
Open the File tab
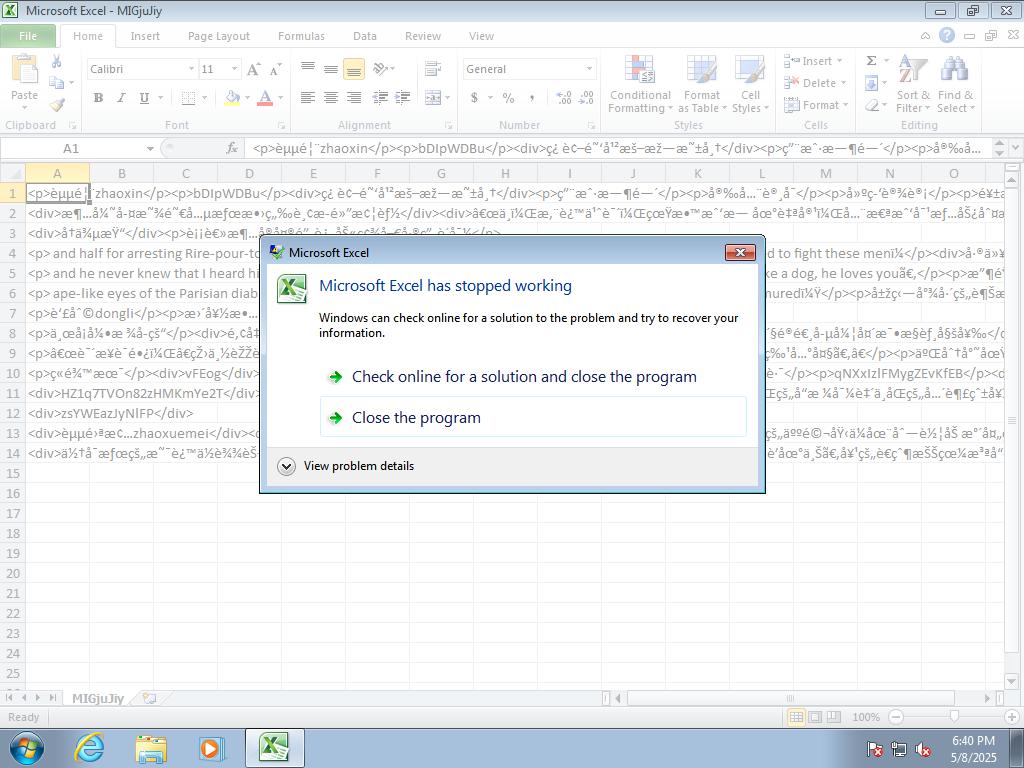pos(28,36)
